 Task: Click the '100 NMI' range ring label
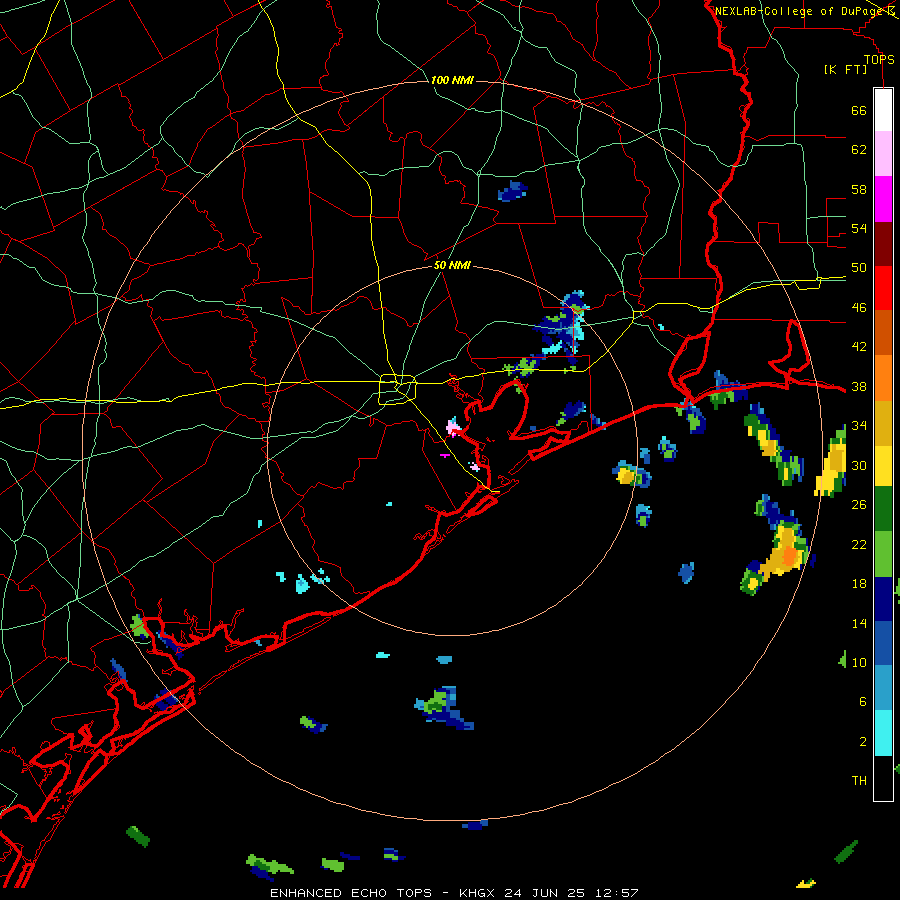(x=452, y=80)
